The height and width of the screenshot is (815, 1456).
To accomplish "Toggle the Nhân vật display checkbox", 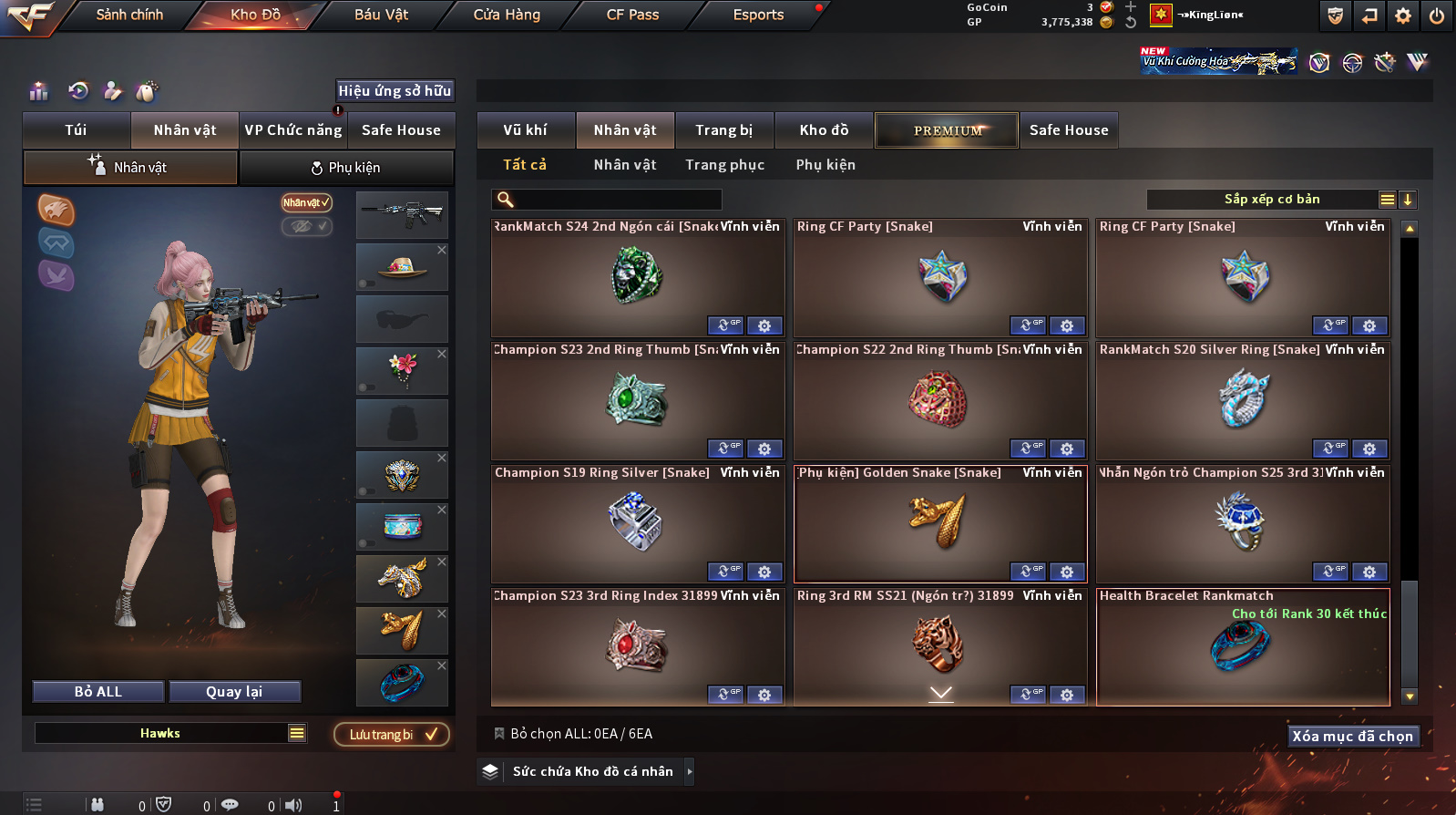I will tap(306, 202).
